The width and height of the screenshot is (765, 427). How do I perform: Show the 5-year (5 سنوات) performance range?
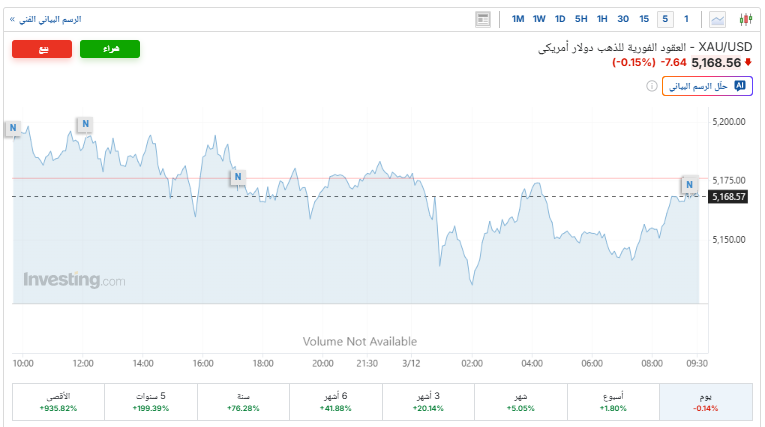151,401
